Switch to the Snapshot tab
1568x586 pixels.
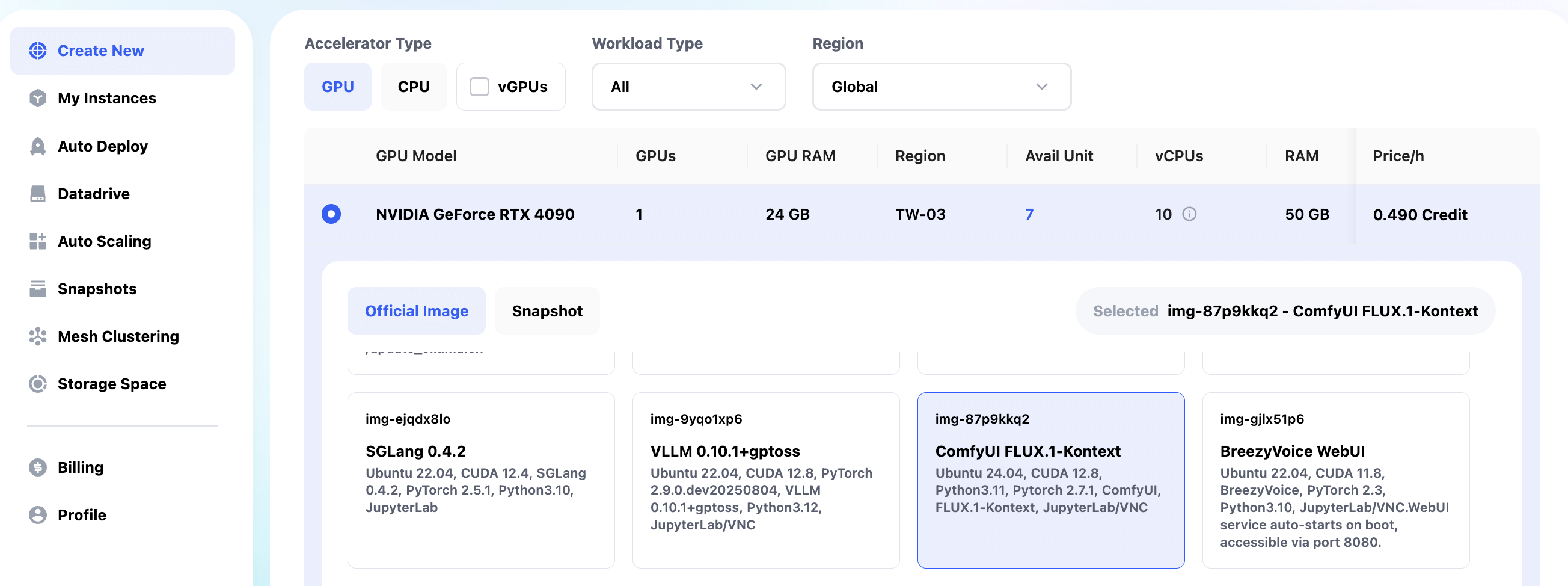coord(547,311)
